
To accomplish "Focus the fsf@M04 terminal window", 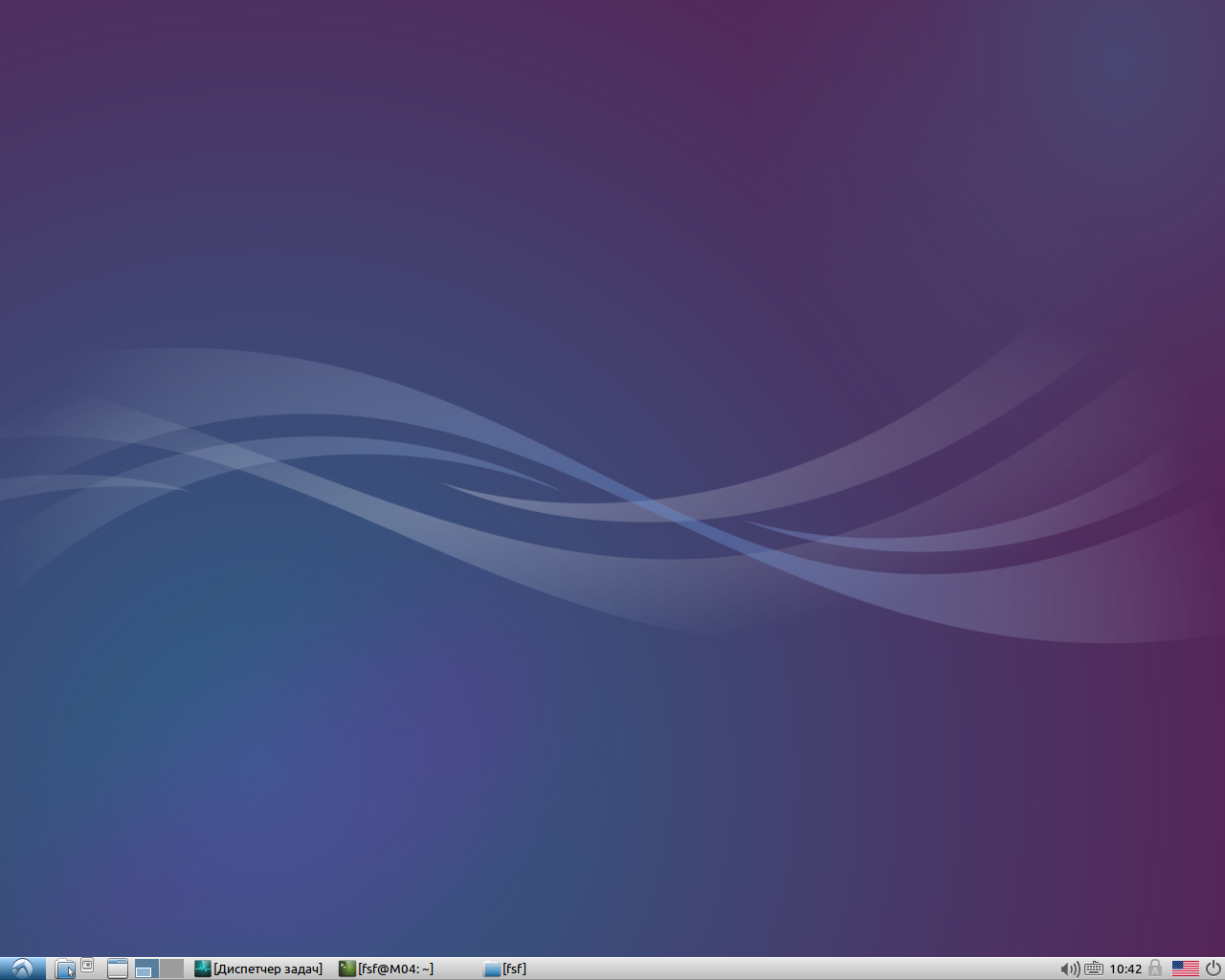I will [396, 969].
